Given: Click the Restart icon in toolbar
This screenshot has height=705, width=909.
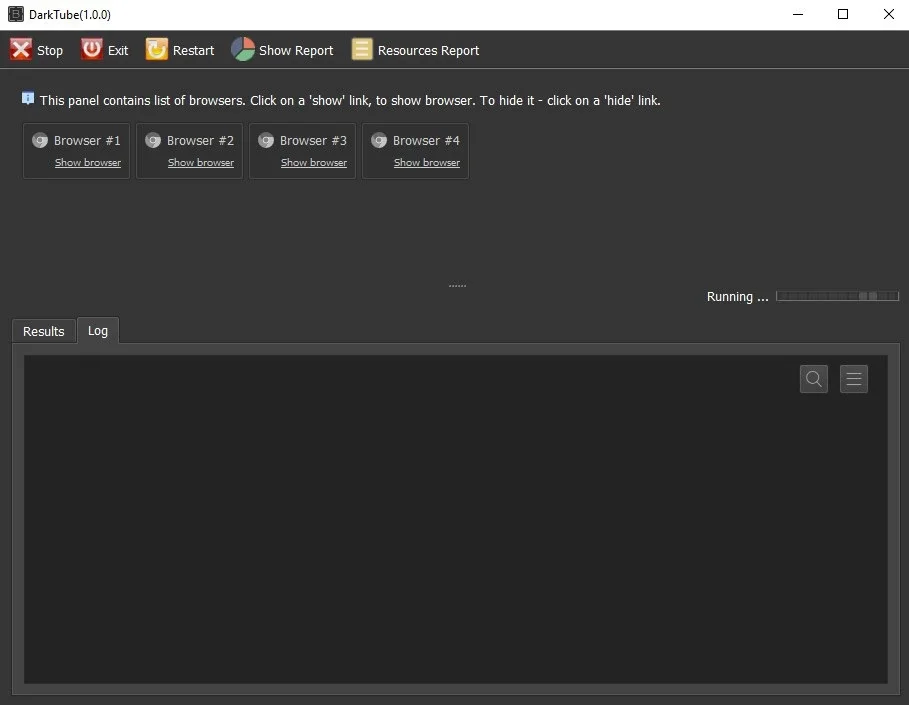Looking at the screenshot, I should point(157,49).
